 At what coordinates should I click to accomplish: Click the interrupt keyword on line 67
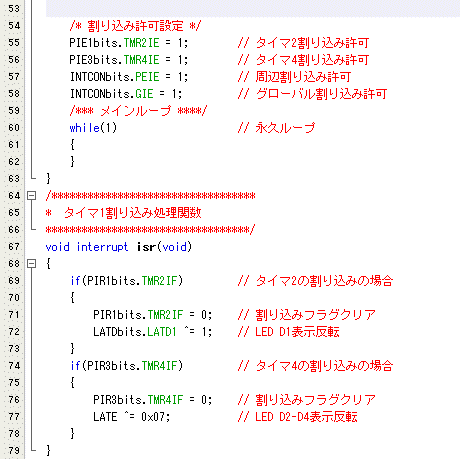click(102, 247)
